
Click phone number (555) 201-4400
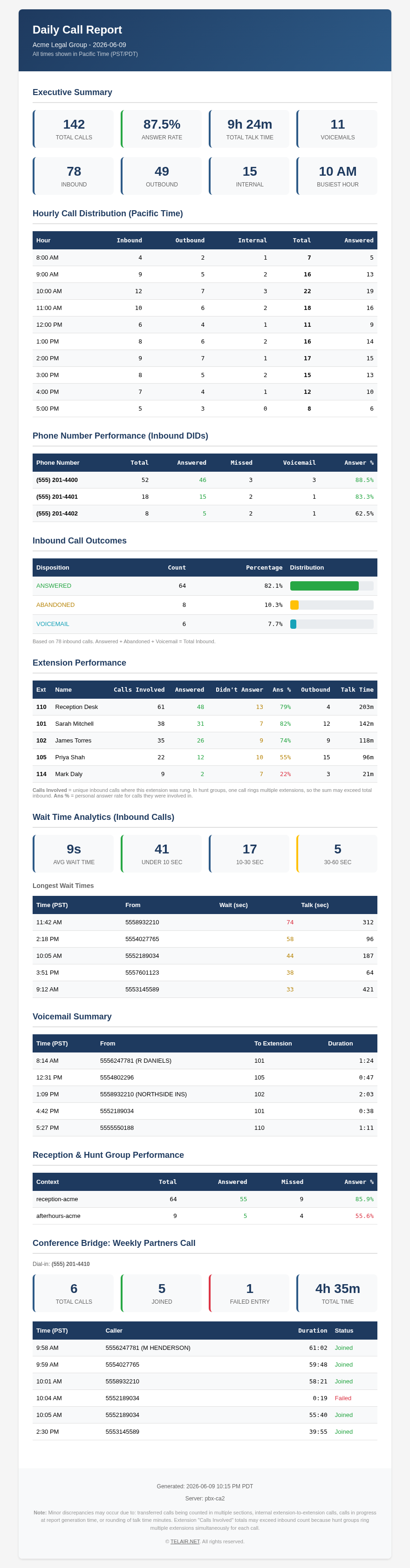pos(56,480)
